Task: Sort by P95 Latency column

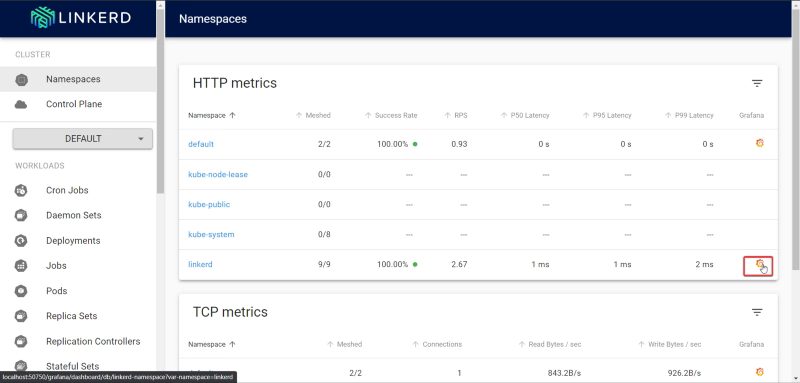Action: [x=607, y=115]
